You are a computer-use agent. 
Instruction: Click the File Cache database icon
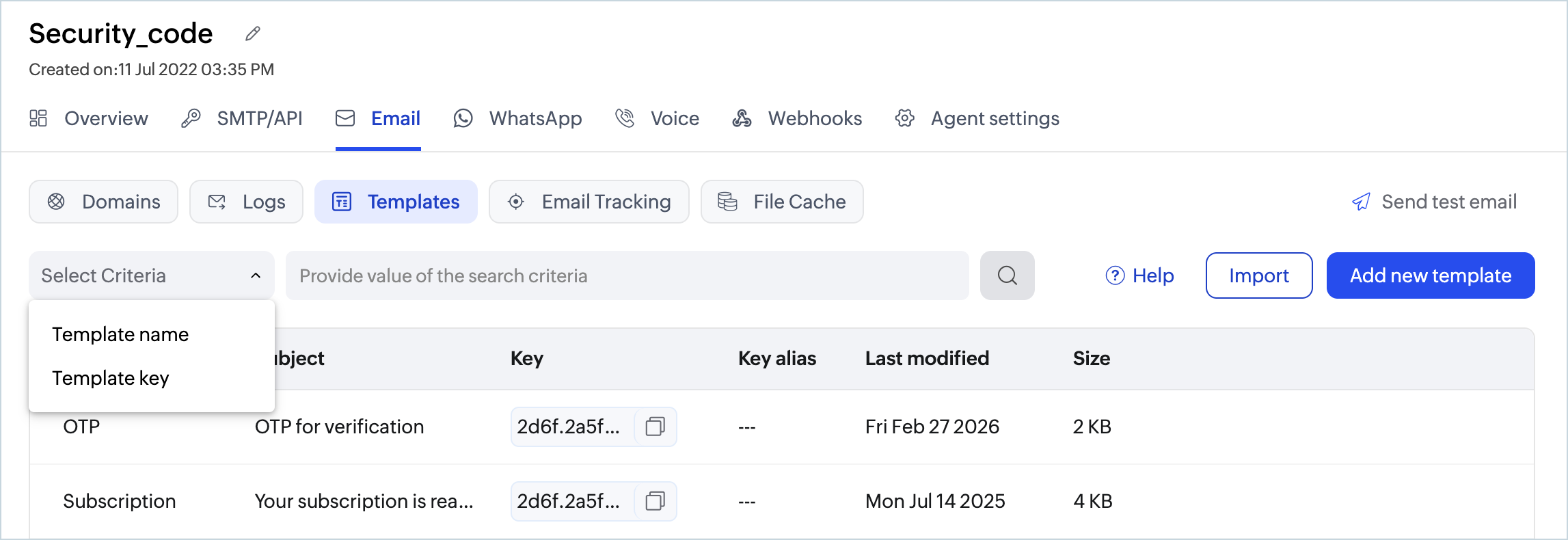[x=727, y=202]
